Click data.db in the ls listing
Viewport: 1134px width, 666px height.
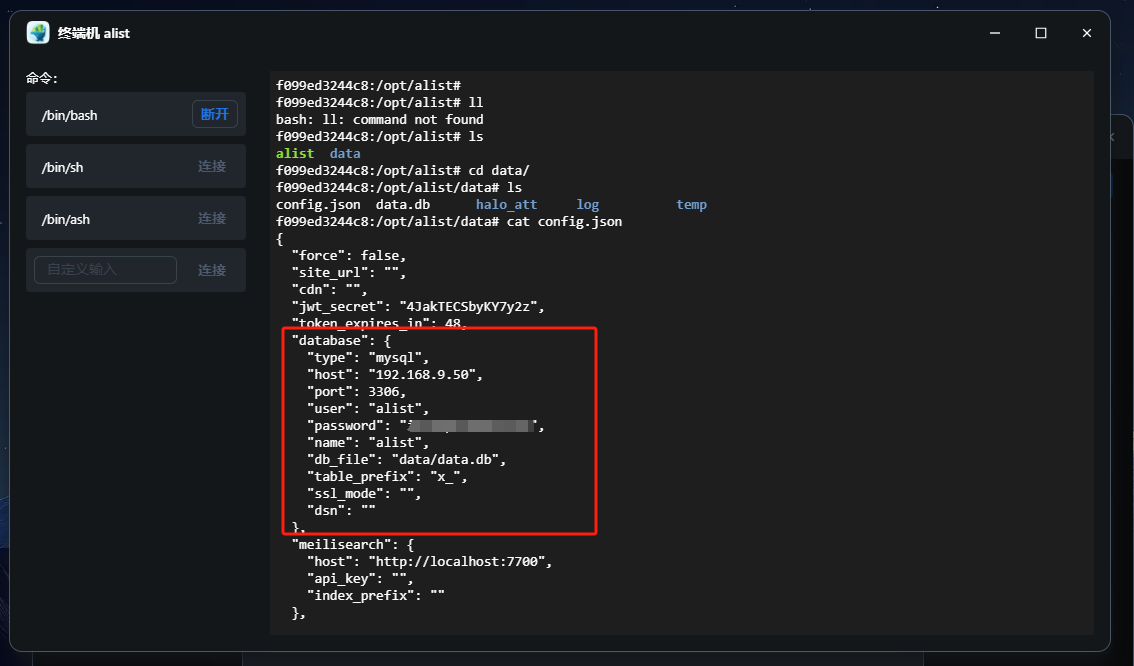click(403, 205)
